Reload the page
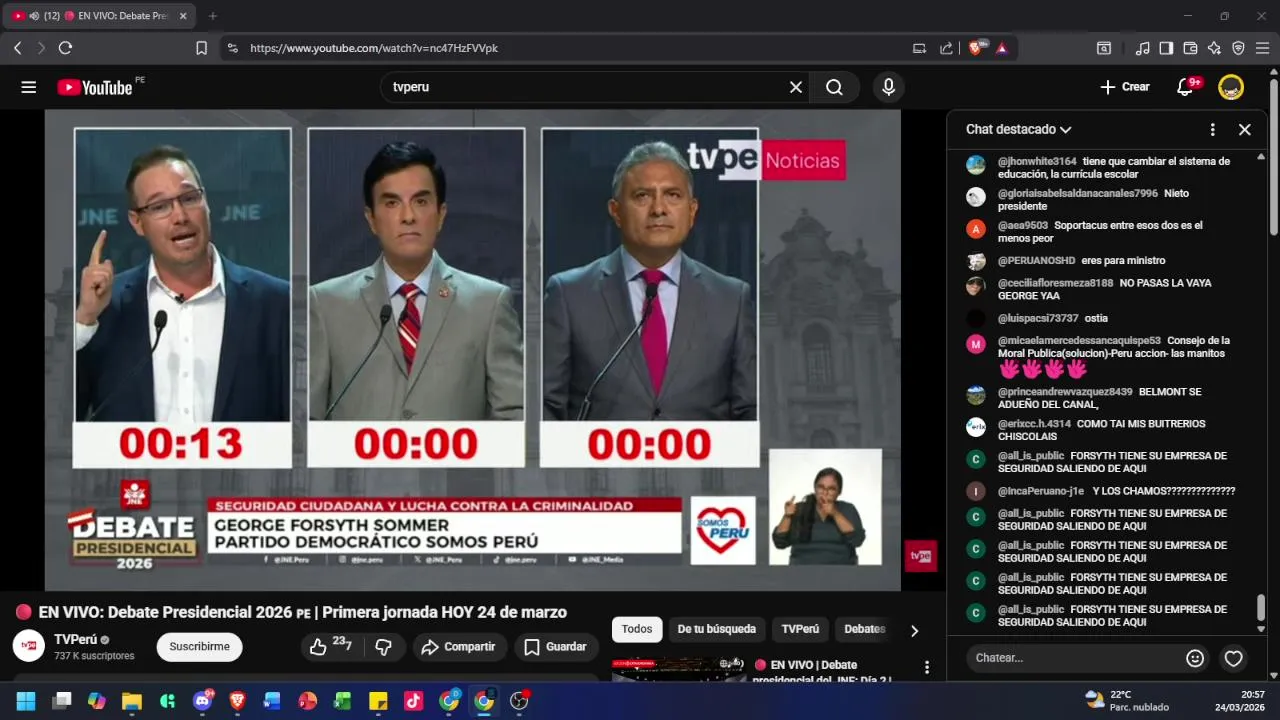The image size is (1280, 720). [65, 48]
